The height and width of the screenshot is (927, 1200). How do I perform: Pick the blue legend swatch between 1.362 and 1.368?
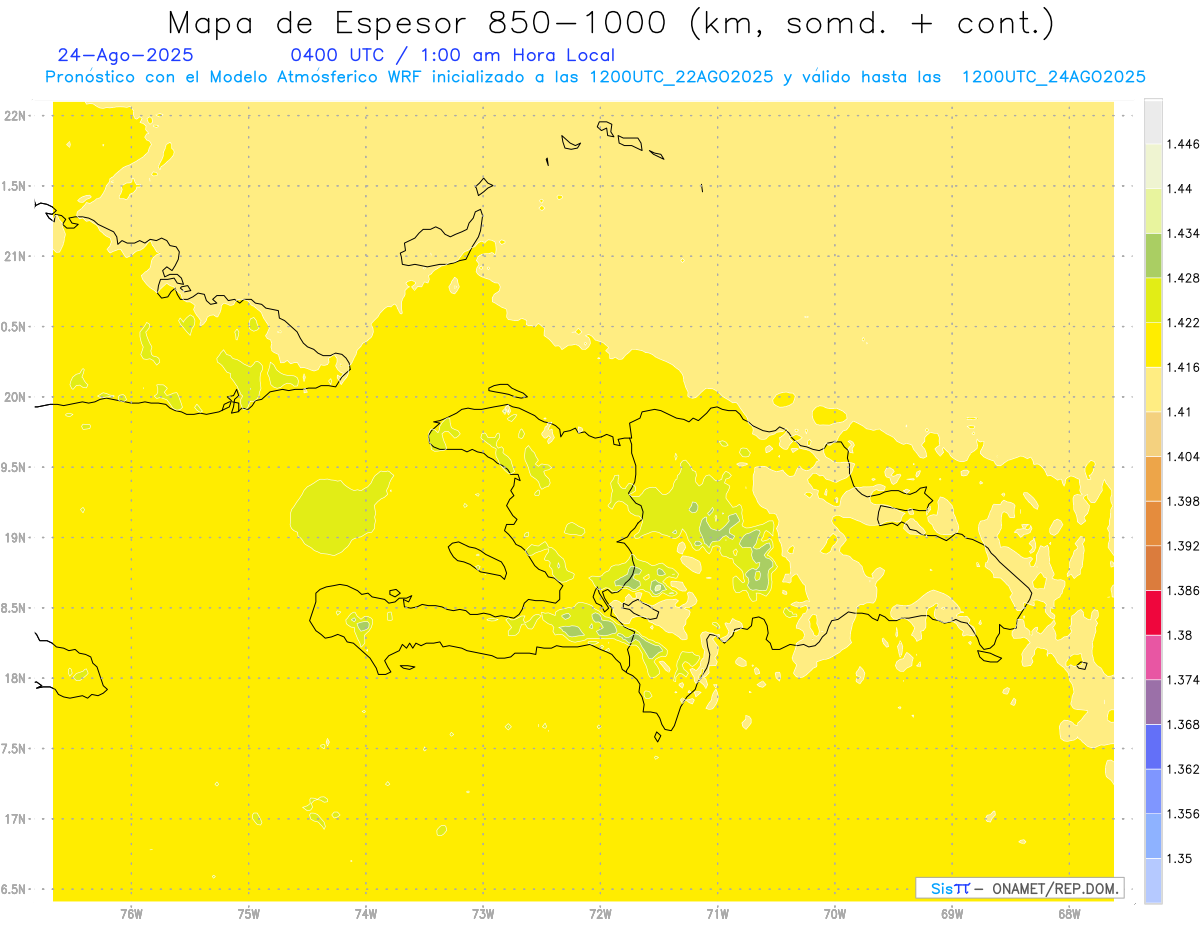pos(1153,747)
